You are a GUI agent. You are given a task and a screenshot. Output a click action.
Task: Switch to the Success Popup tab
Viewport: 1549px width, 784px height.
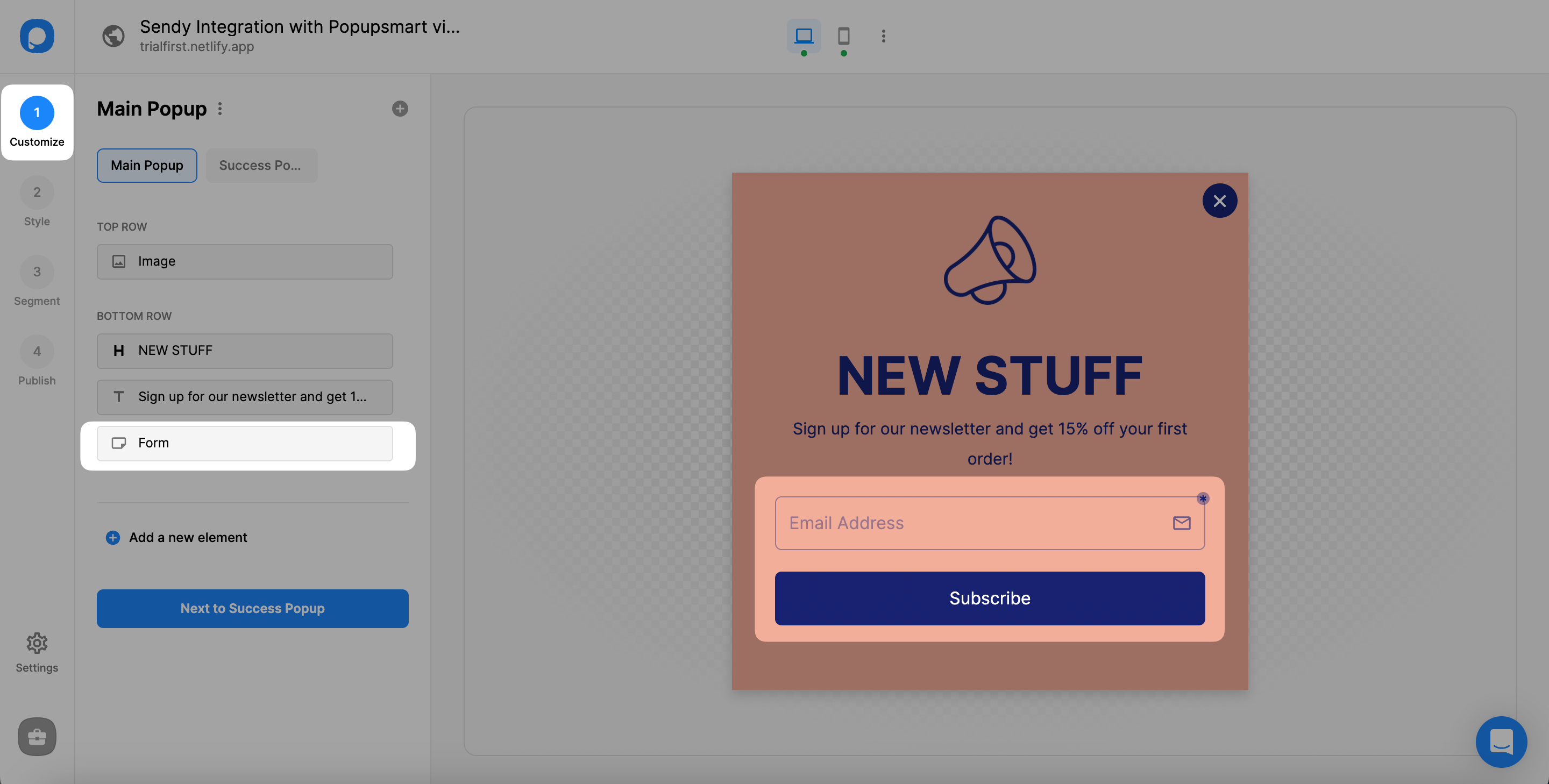[x=261, y=165]
